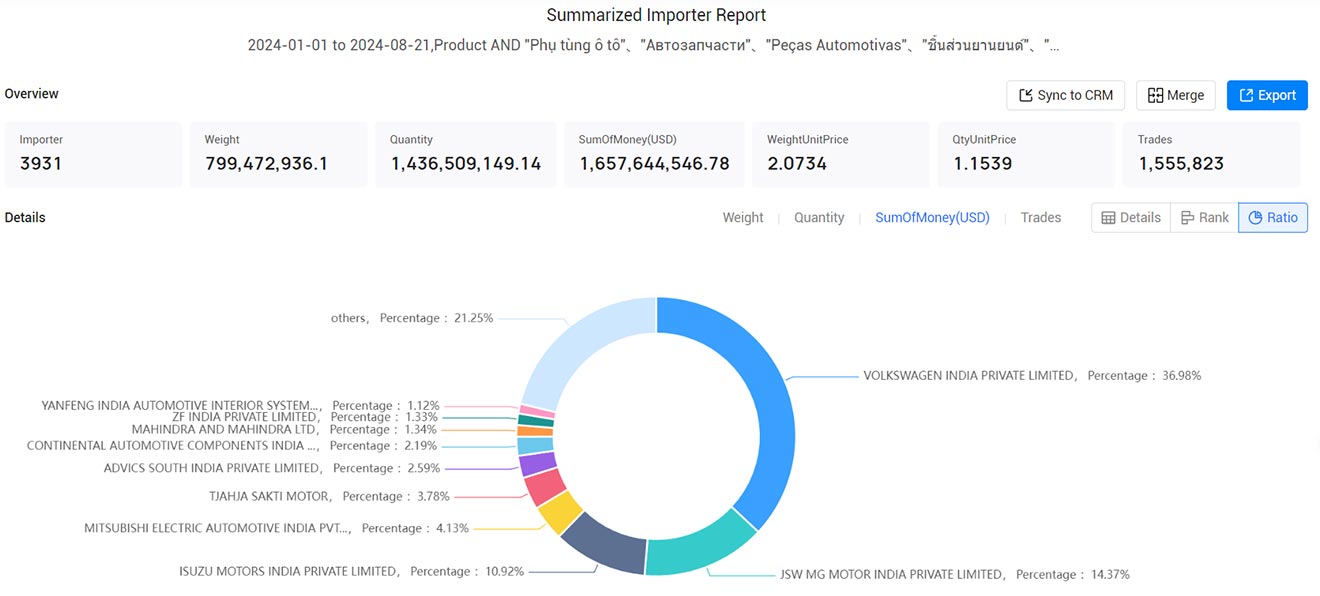Click the QtyUnitPrice 1.1539 card

coord(1026,155)
